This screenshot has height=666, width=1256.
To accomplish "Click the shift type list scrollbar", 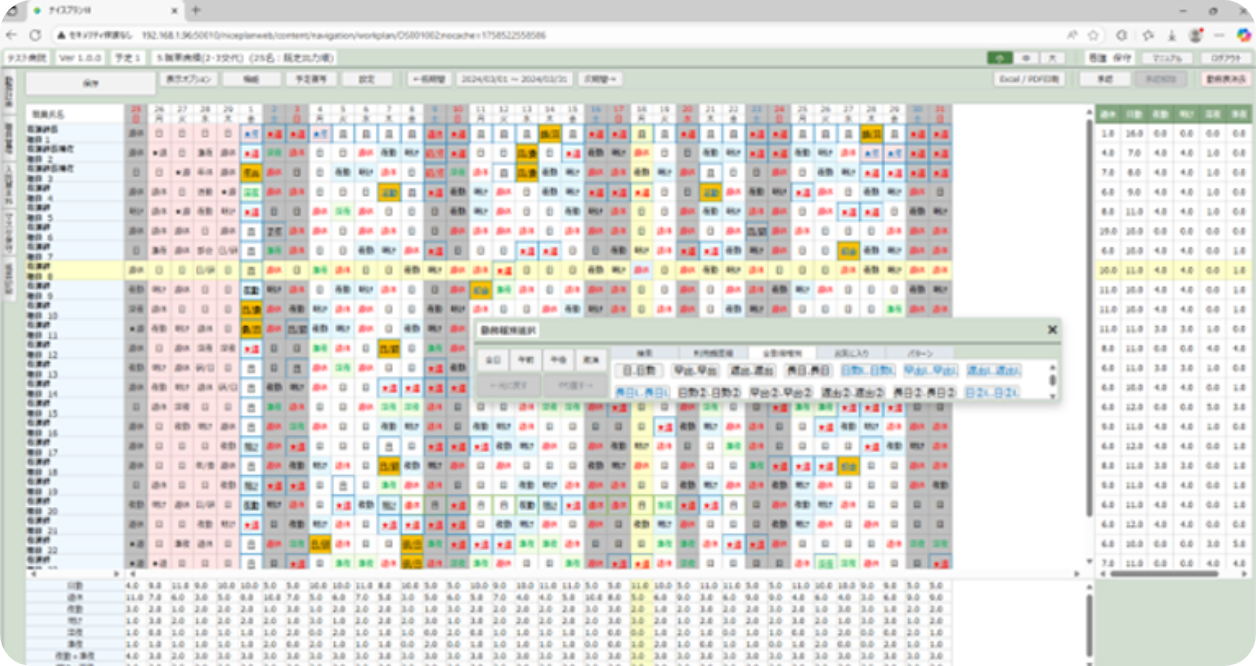I will point(1051,381).
